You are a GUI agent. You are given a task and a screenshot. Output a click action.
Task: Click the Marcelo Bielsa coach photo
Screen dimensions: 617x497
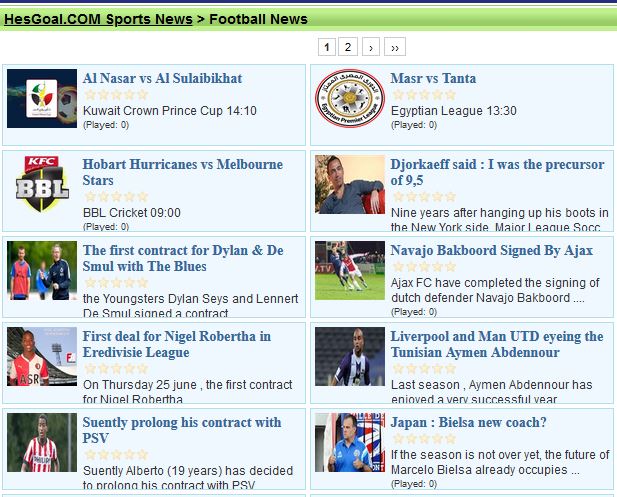pos(350,442)
